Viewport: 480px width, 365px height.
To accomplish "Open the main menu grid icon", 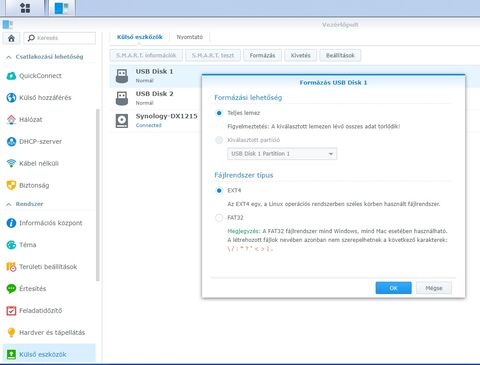I will (25, 8).
